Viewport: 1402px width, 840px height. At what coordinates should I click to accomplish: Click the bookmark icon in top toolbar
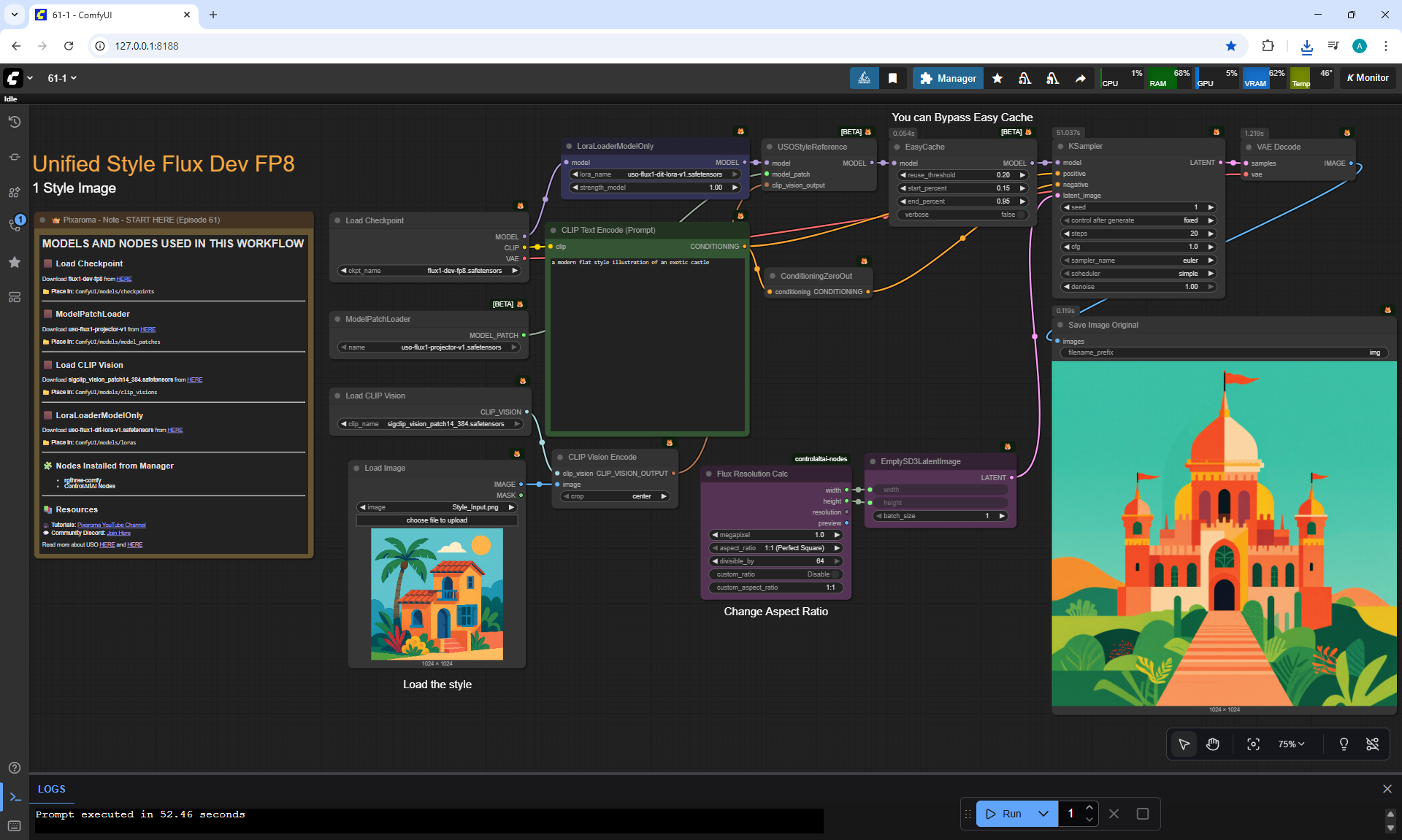[x=892, y=78]
